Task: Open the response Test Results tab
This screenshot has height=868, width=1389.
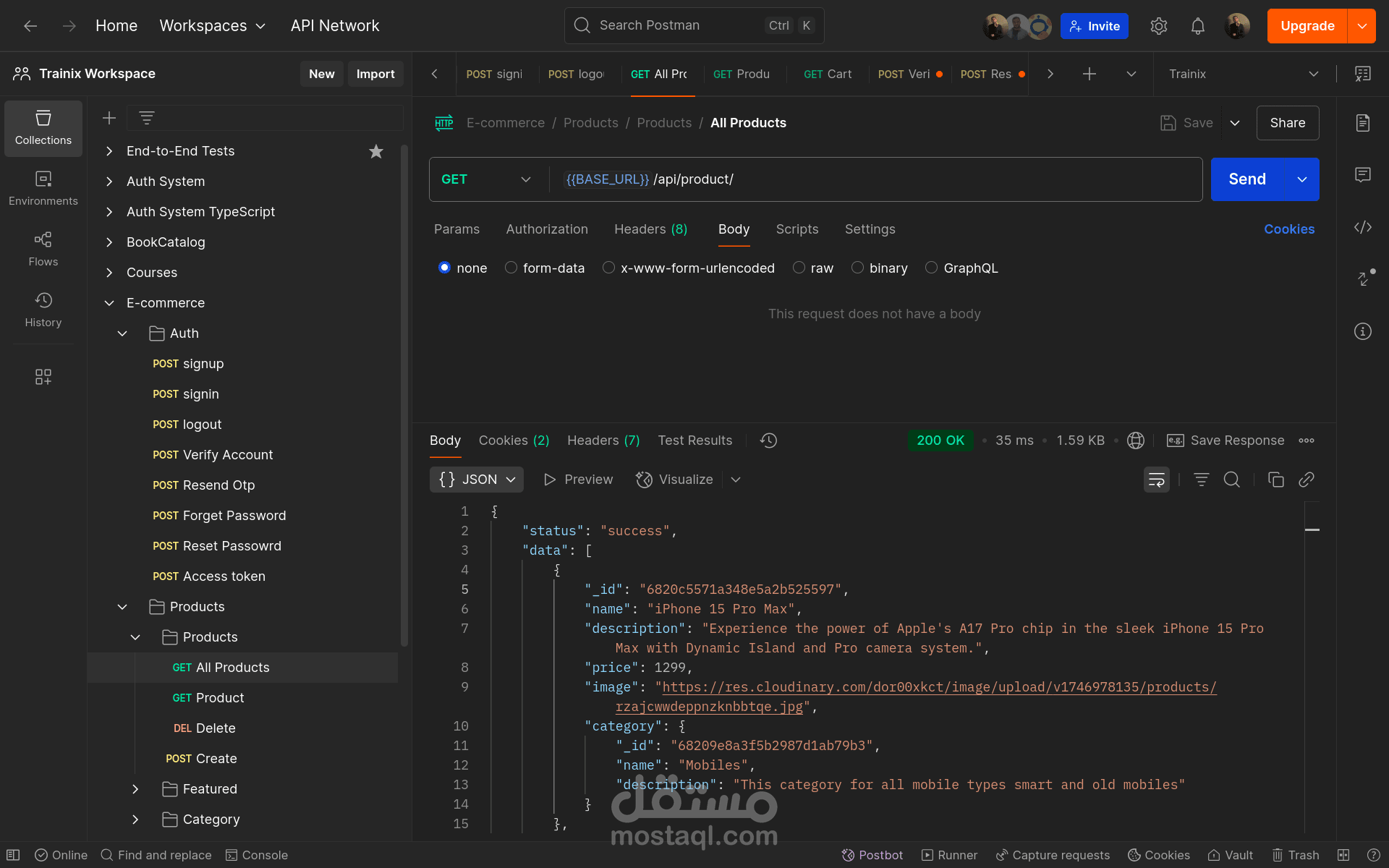Action: point(694,441)
